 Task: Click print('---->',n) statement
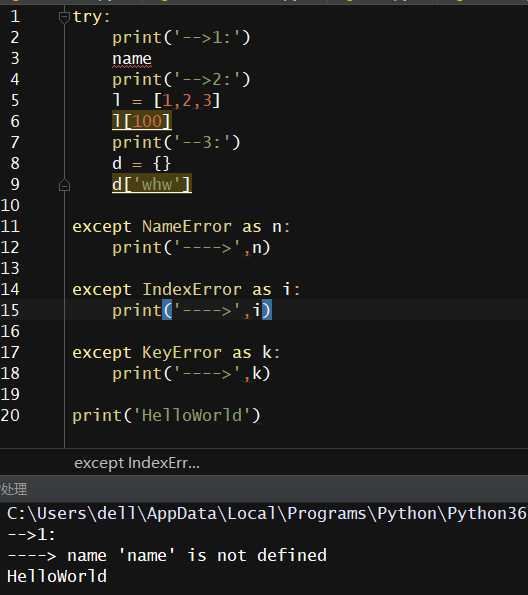point(191,248)
